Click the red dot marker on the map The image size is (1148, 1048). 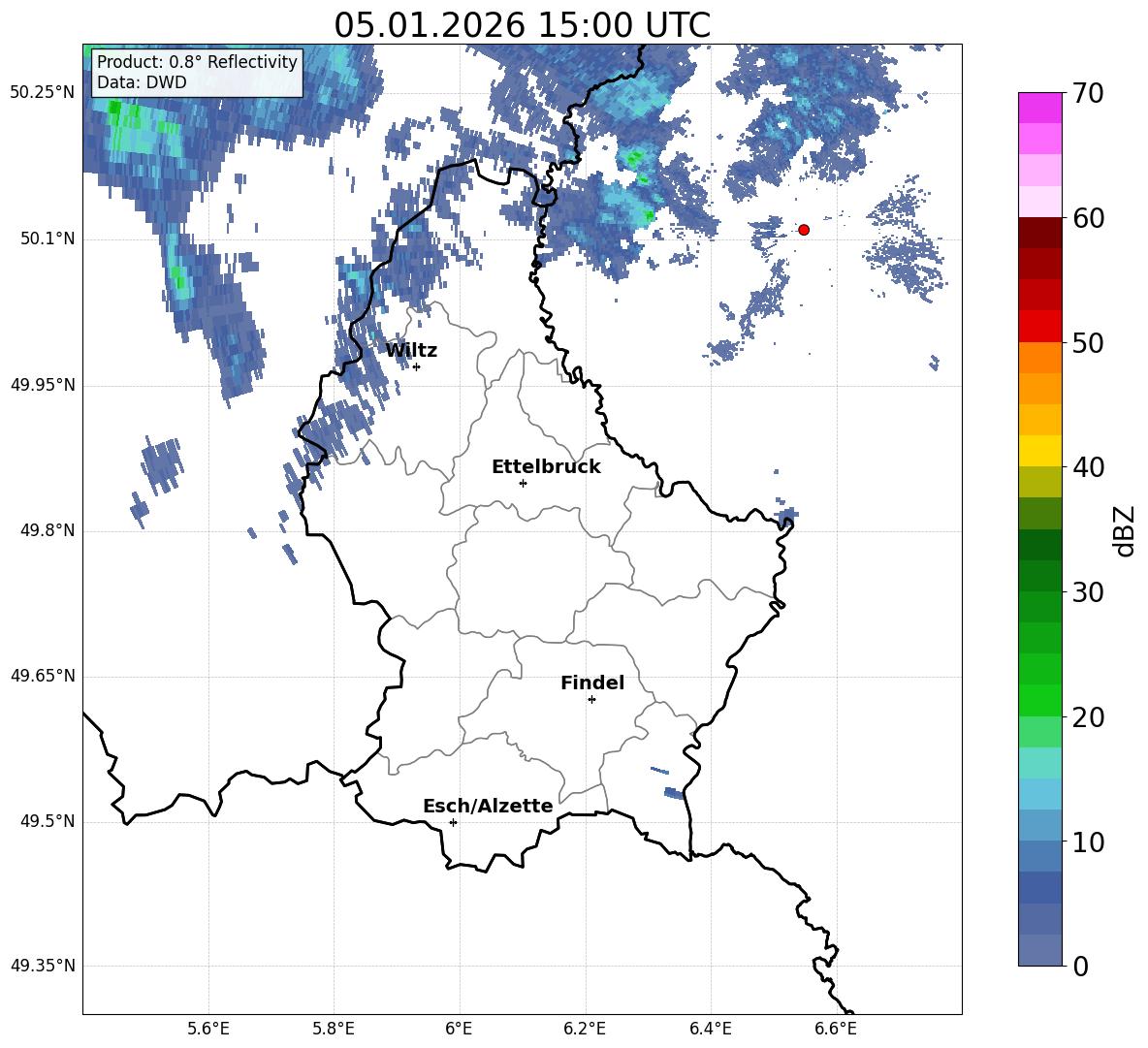coord(804,230)
